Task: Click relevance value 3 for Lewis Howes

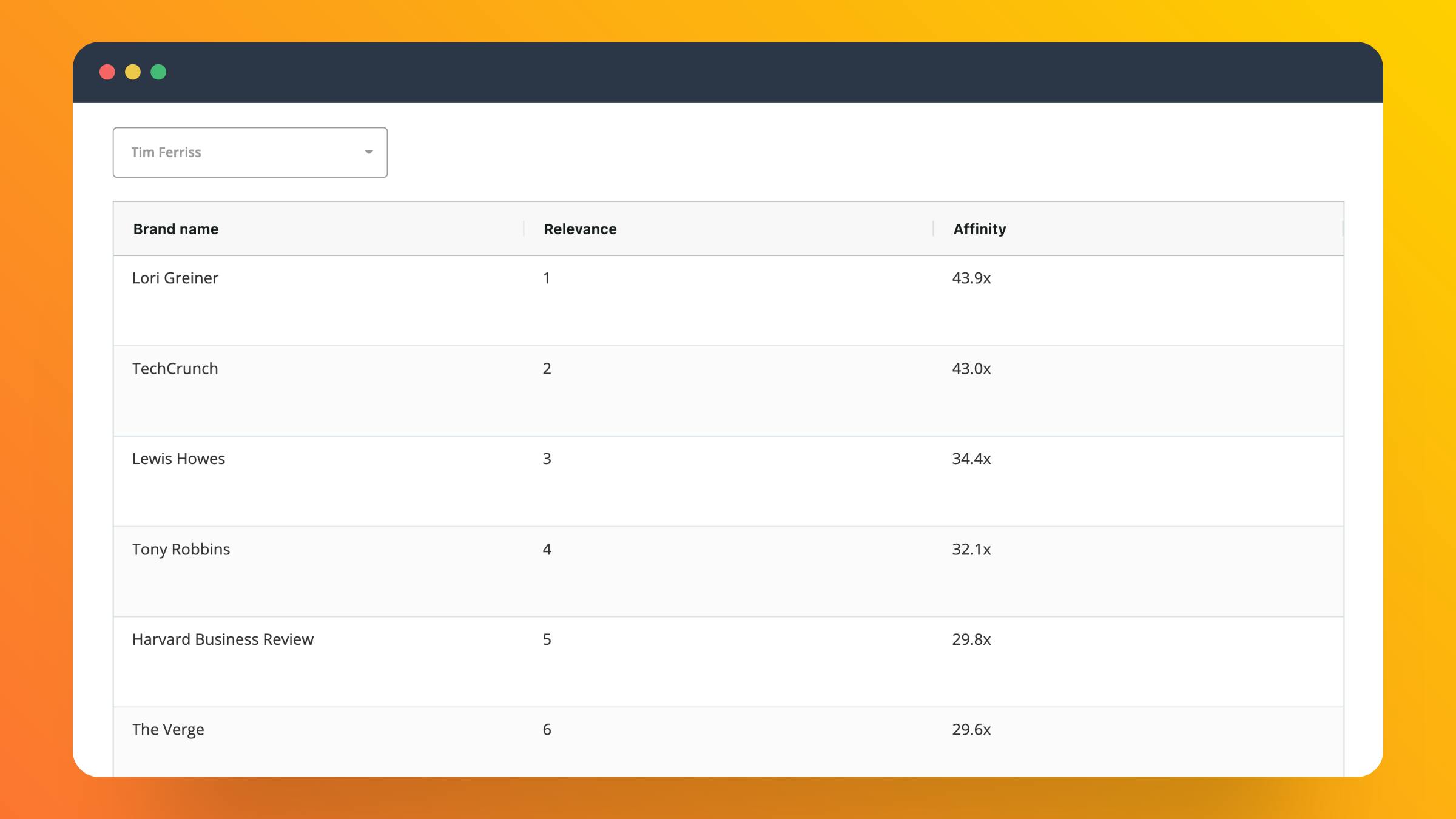Action: pos(547,459)
